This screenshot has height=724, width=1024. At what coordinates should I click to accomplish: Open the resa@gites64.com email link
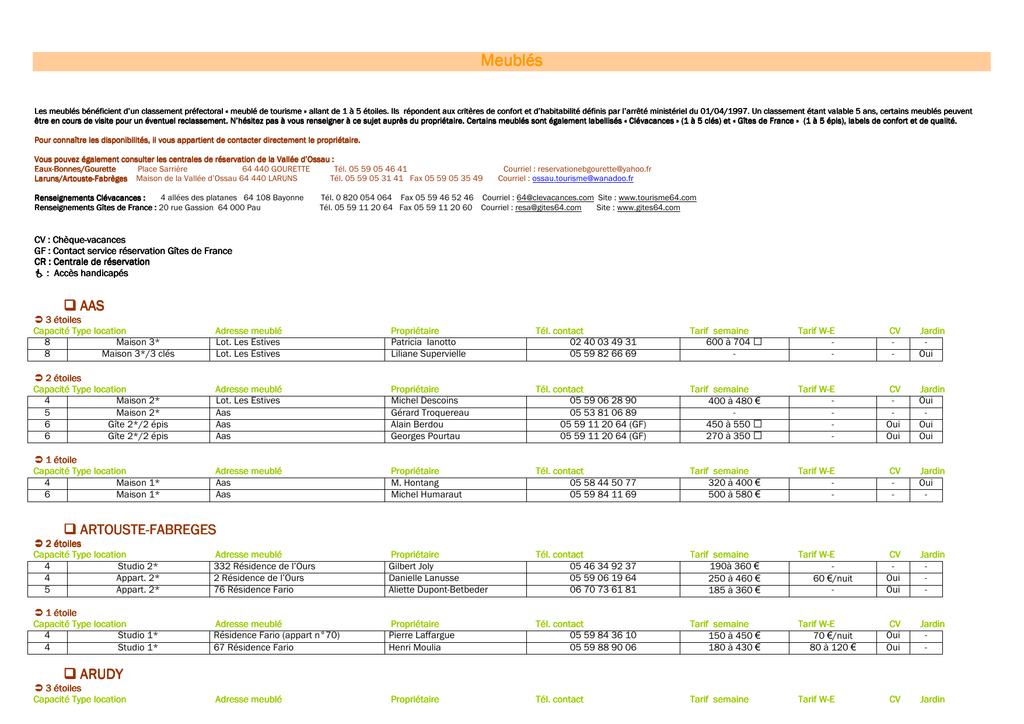tap(548, 208)
